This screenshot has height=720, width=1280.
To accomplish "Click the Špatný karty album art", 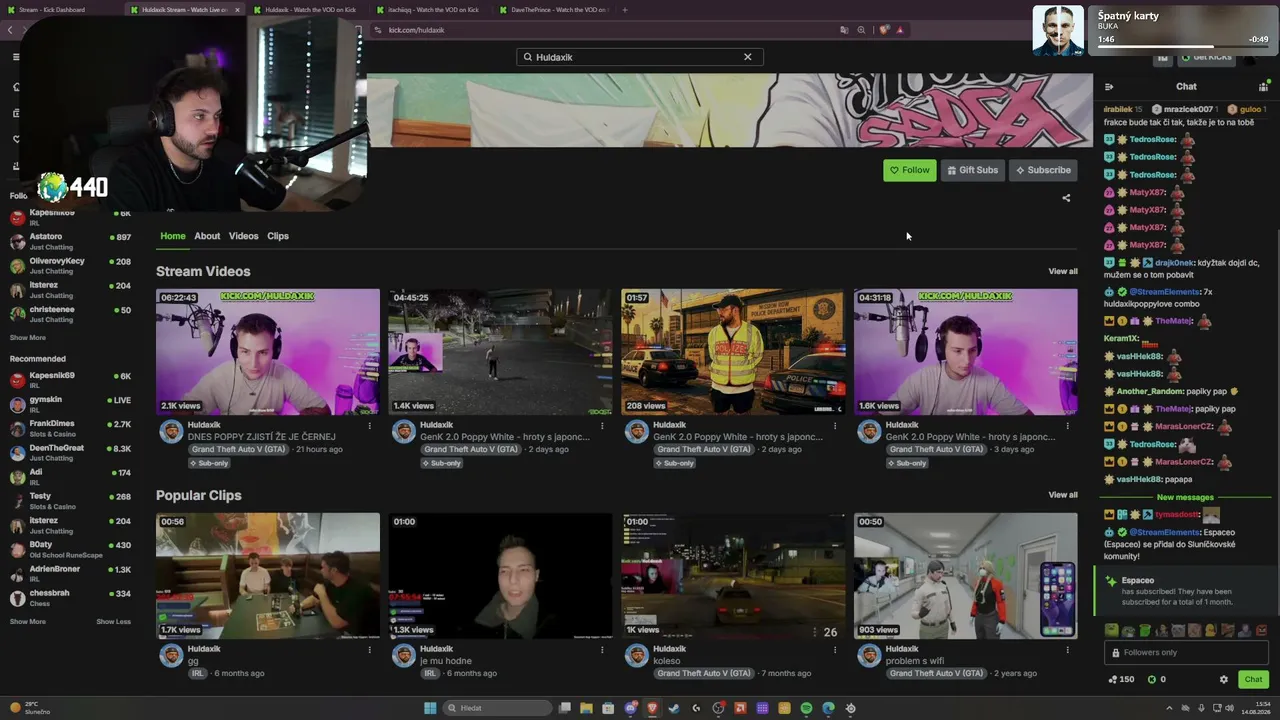I will [x=1058, y=30].
